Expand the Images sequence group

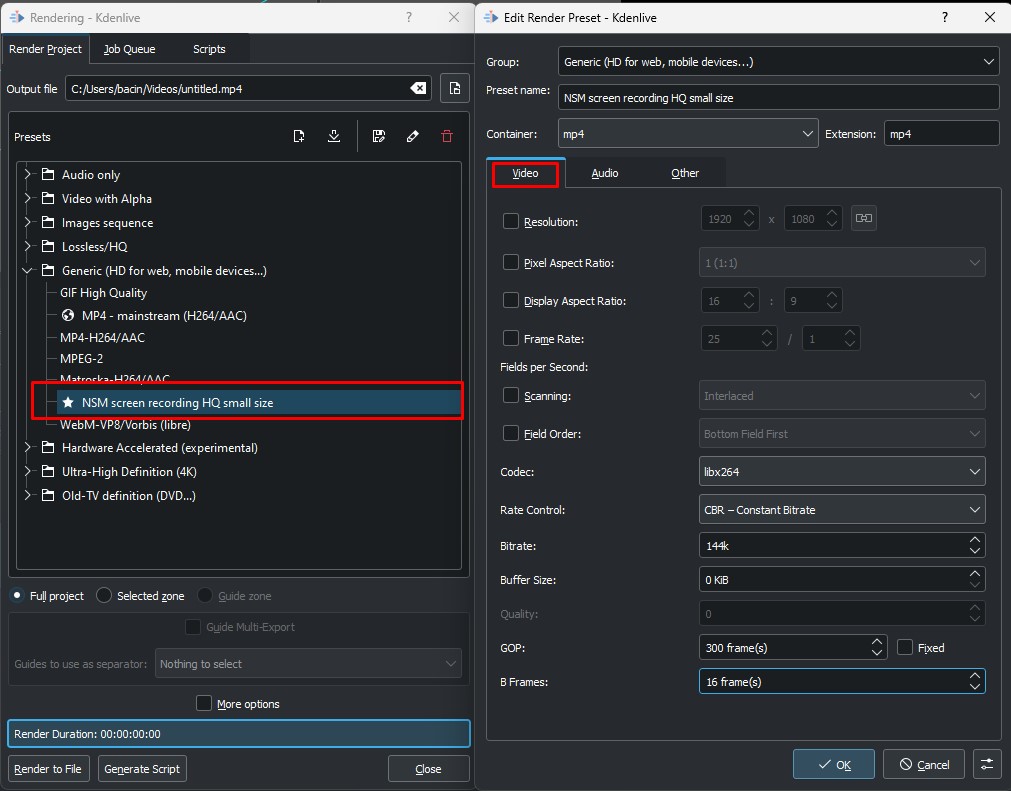click(x=27, y=222)
